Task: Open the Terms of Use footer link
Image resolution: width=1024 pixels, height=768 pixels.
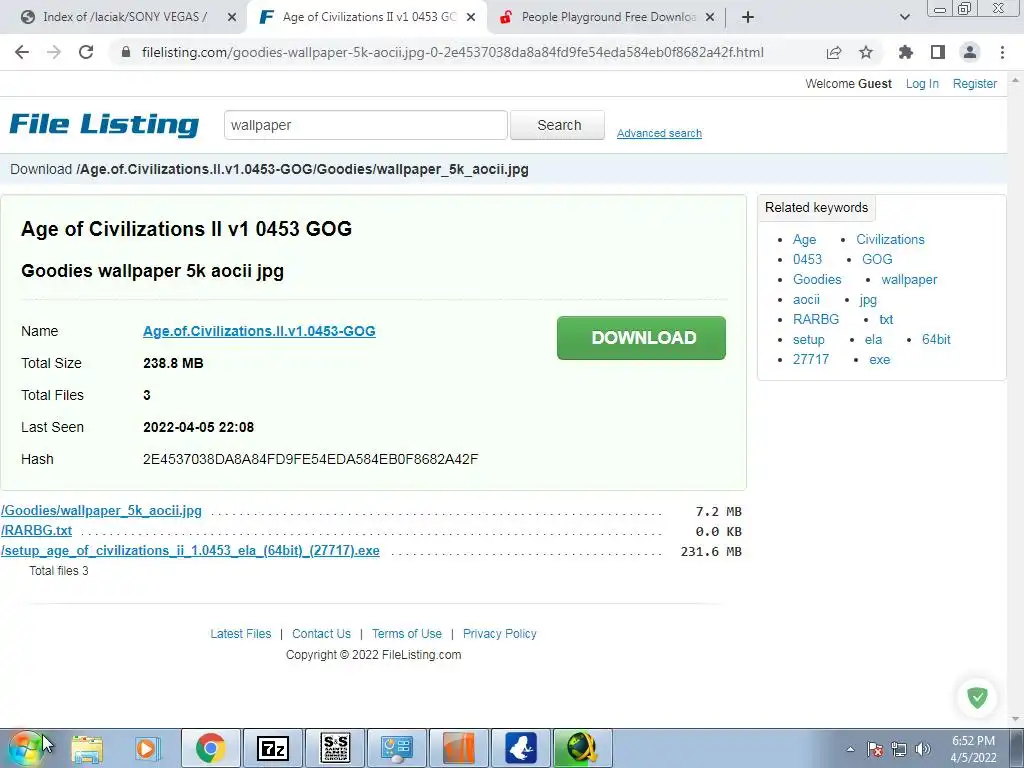Action: click(407, 633)
